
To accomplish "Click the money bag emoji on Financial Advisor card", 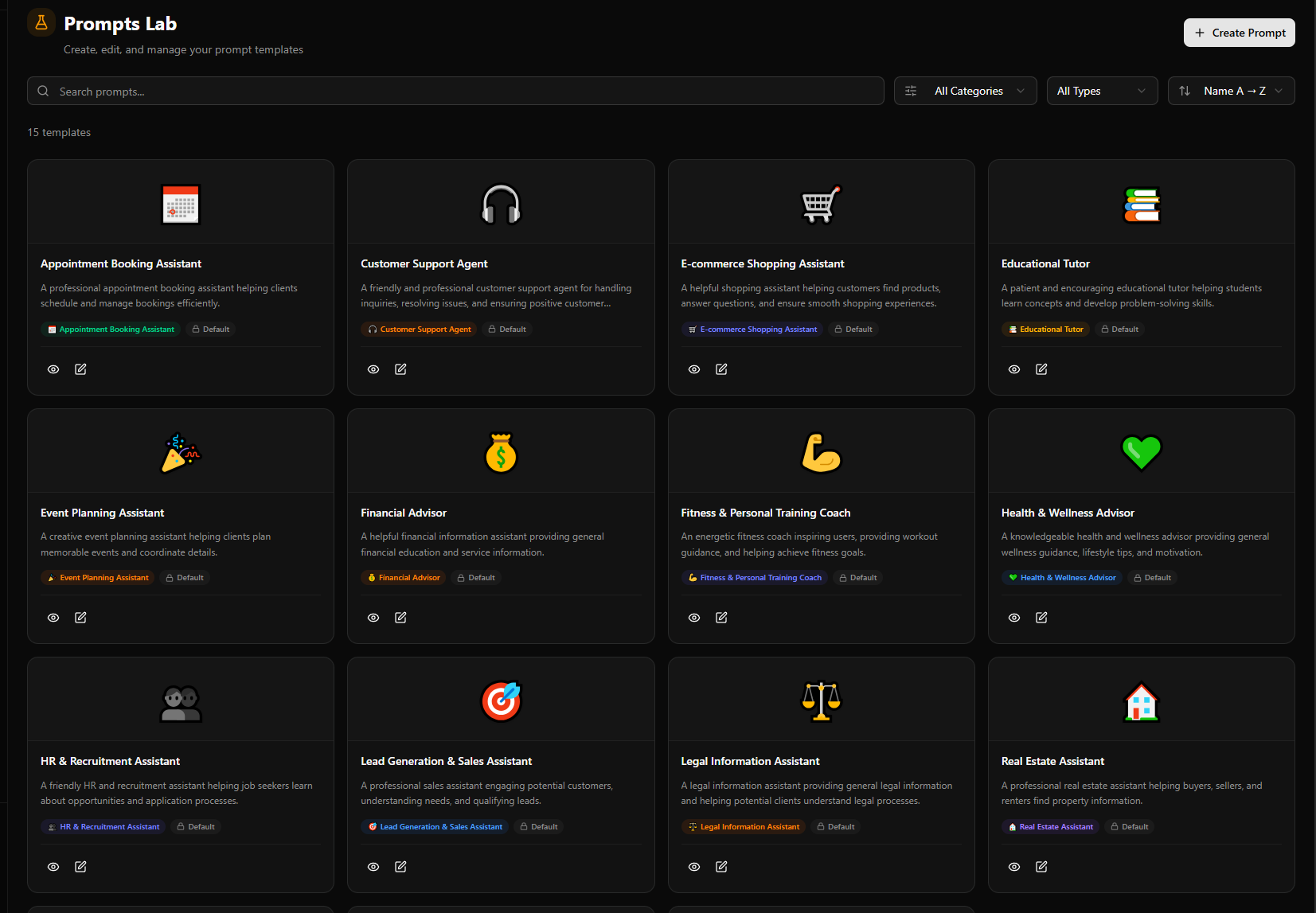I will 501,453.
